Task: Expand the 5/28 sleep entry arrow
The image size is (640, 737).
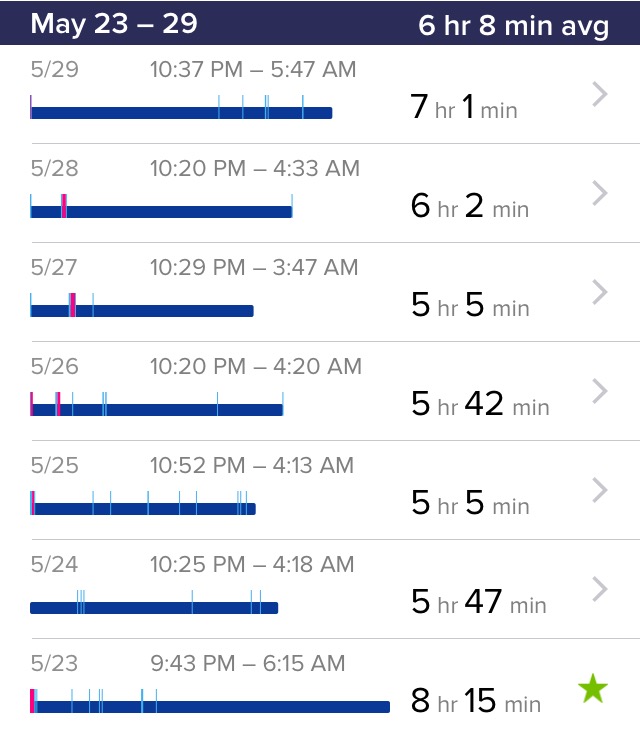Action: click(x=600, y=193)
